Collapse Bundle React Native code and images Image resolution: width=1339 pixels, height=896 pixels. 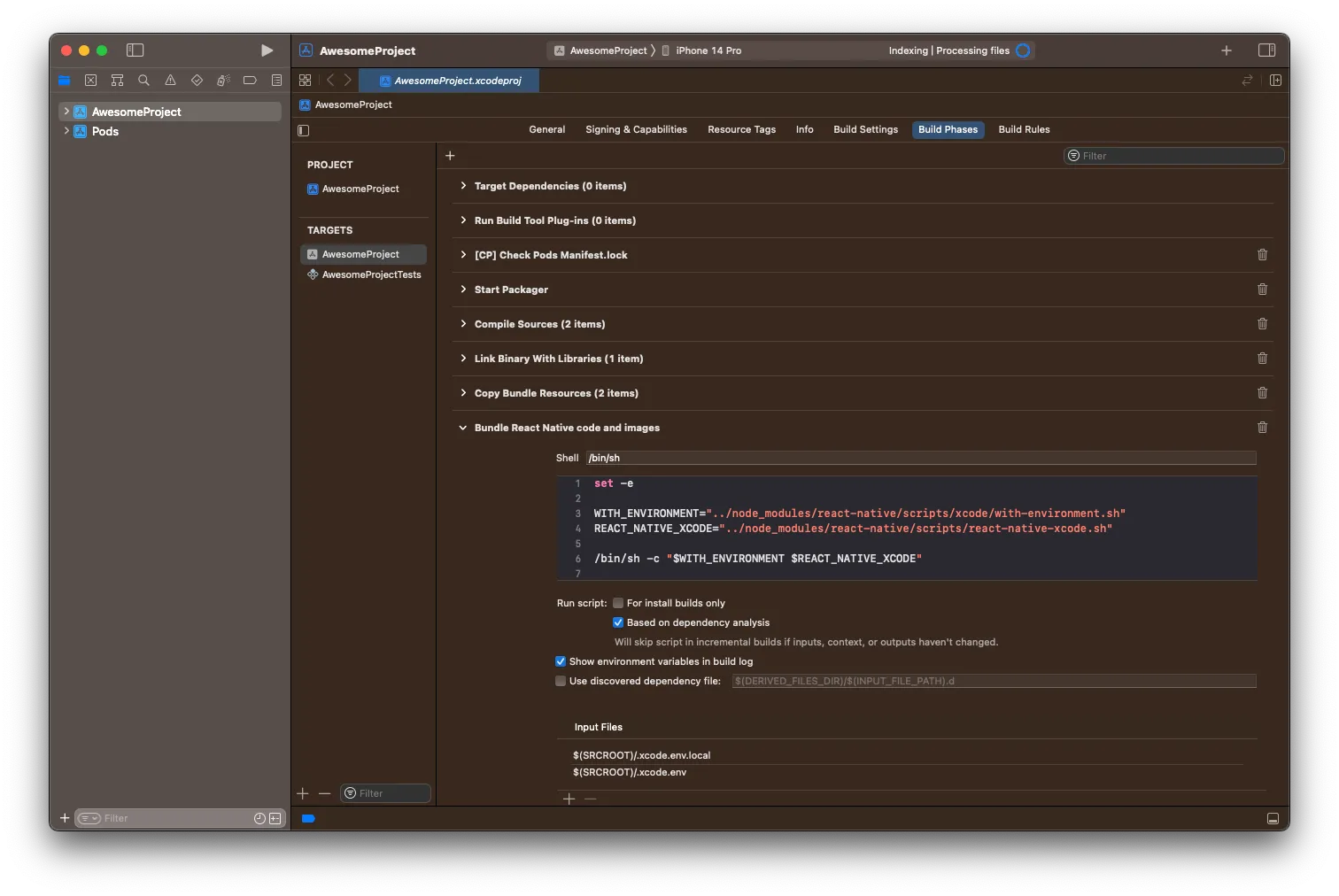click(x=463, y=428)
